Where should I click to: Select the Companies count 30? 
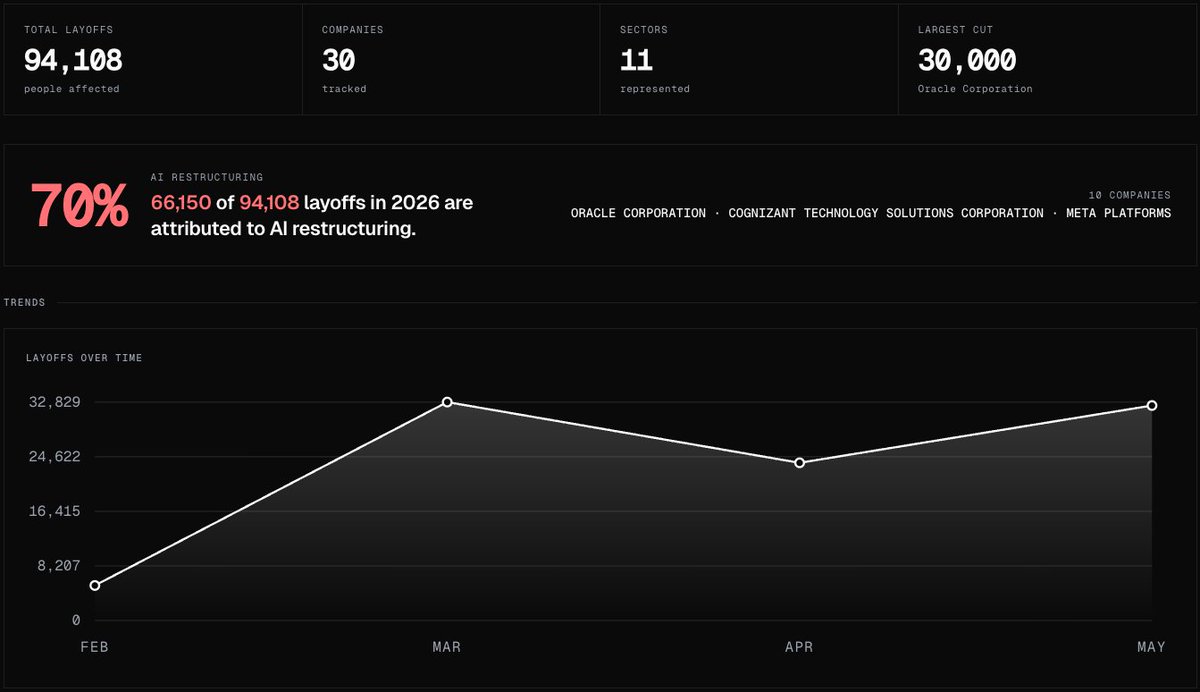(338, 60)
